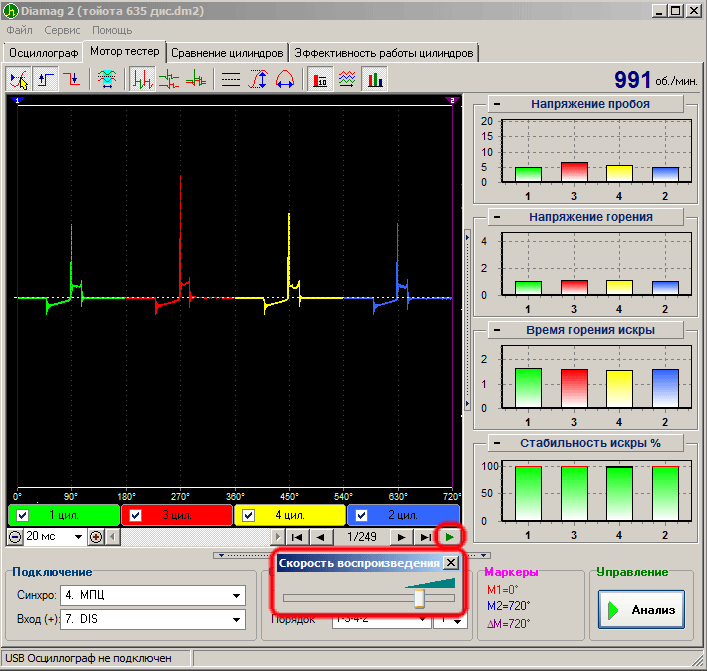Screen dimensions: 707x671
Task: Click the 991 об./мин. RPM readout
Action: (655, 80)
